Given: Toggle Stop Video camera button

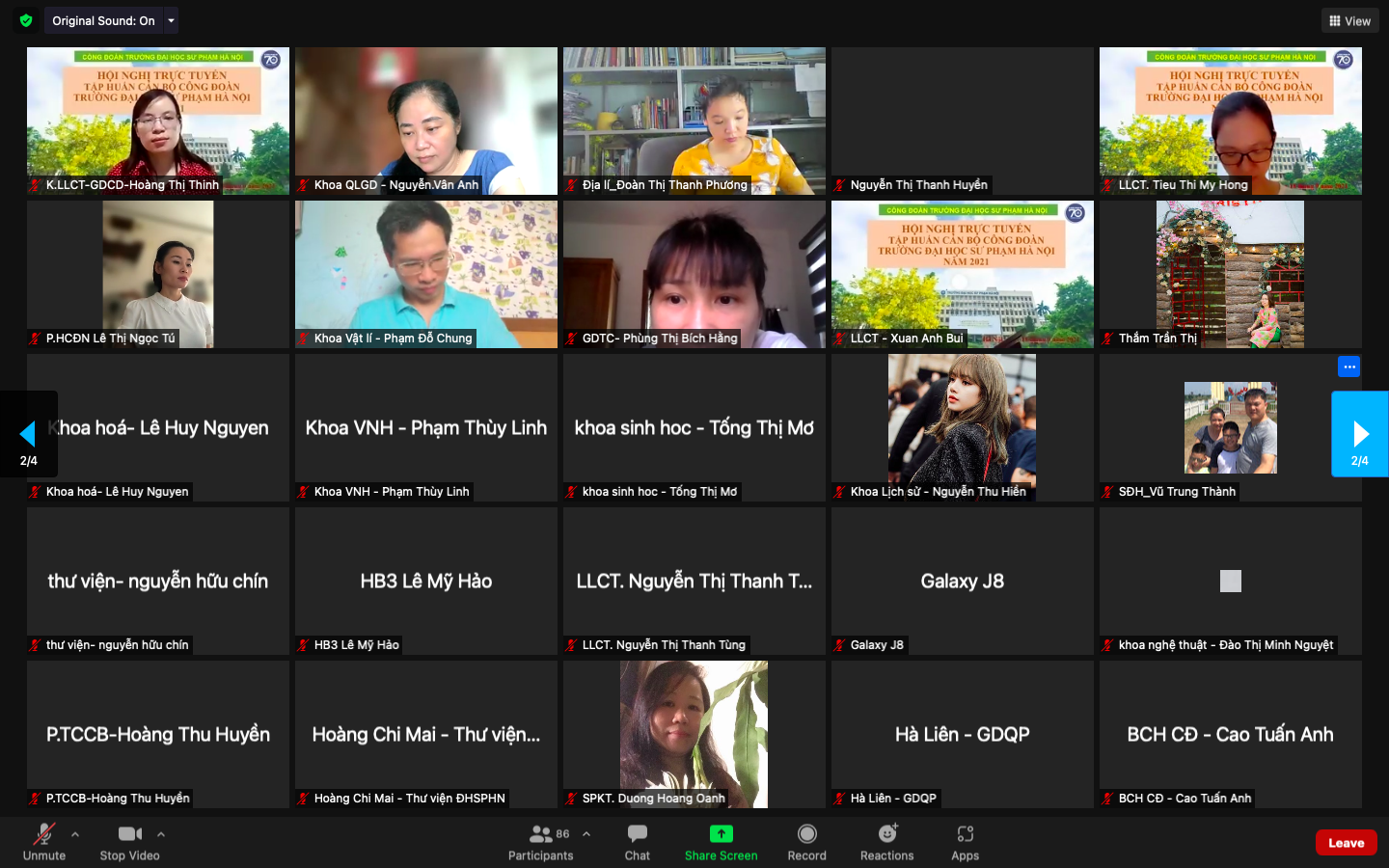Looking at the screenshot, I should point(129,842).
